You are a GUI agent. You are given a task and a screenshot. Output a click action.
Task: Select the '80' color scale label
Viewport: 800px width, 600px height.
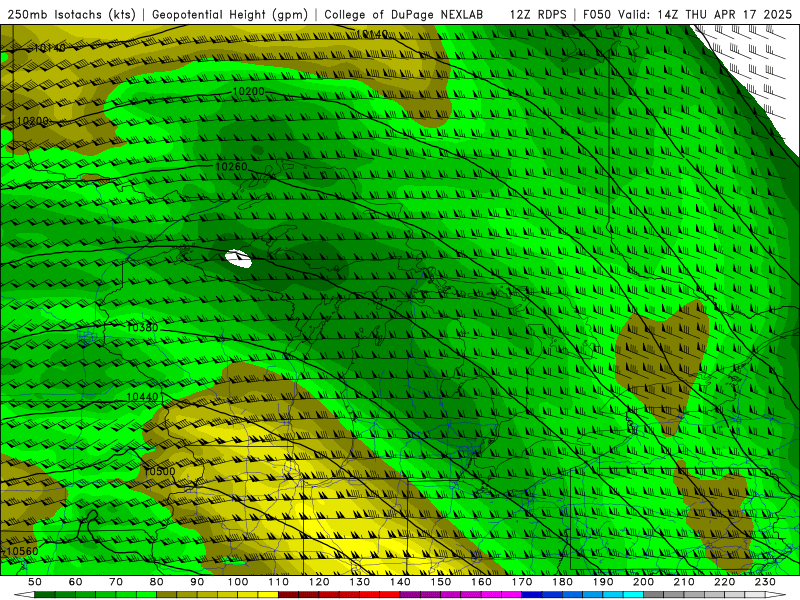coord(157,582)
